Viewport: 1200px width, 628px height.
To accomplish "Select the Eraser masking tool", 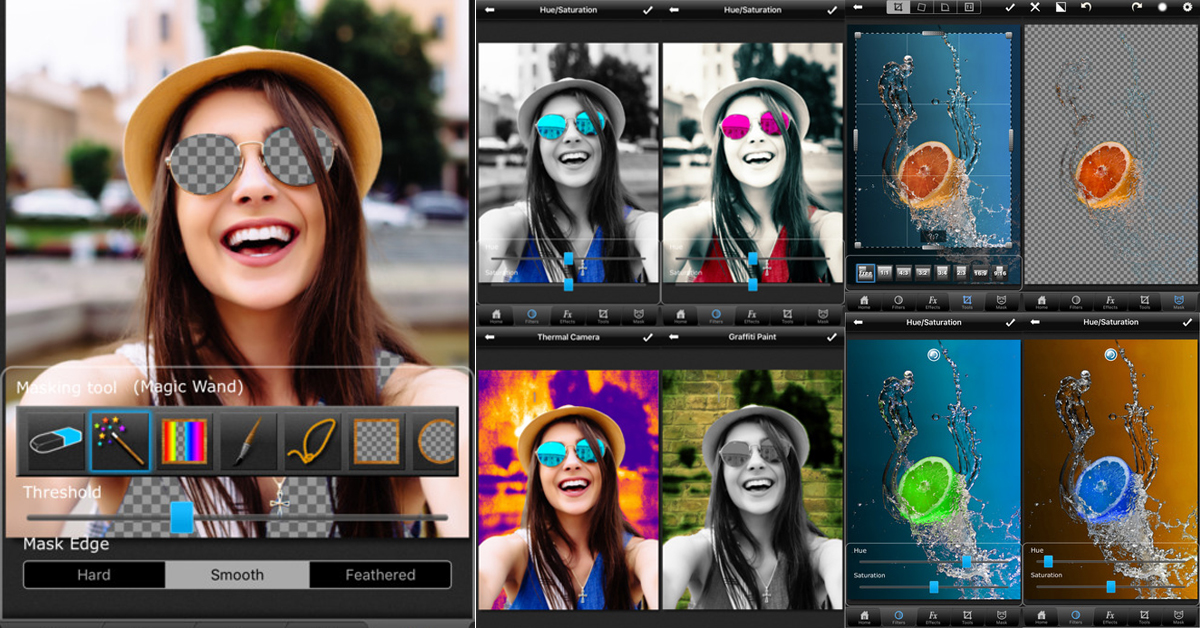I will coord(56,440).
